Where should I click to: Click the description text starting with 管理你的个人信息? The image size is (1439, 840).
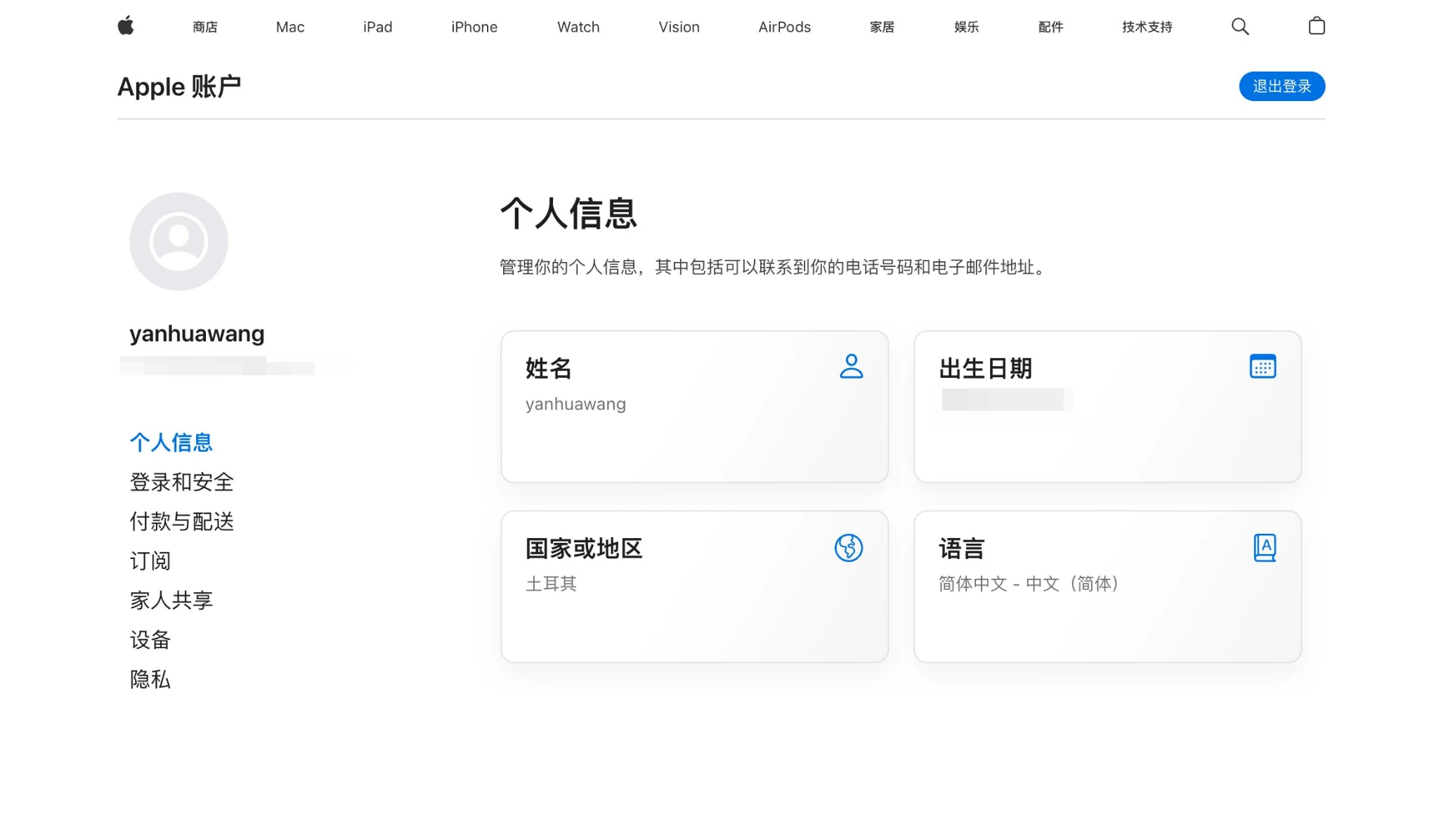click(775, 267)
